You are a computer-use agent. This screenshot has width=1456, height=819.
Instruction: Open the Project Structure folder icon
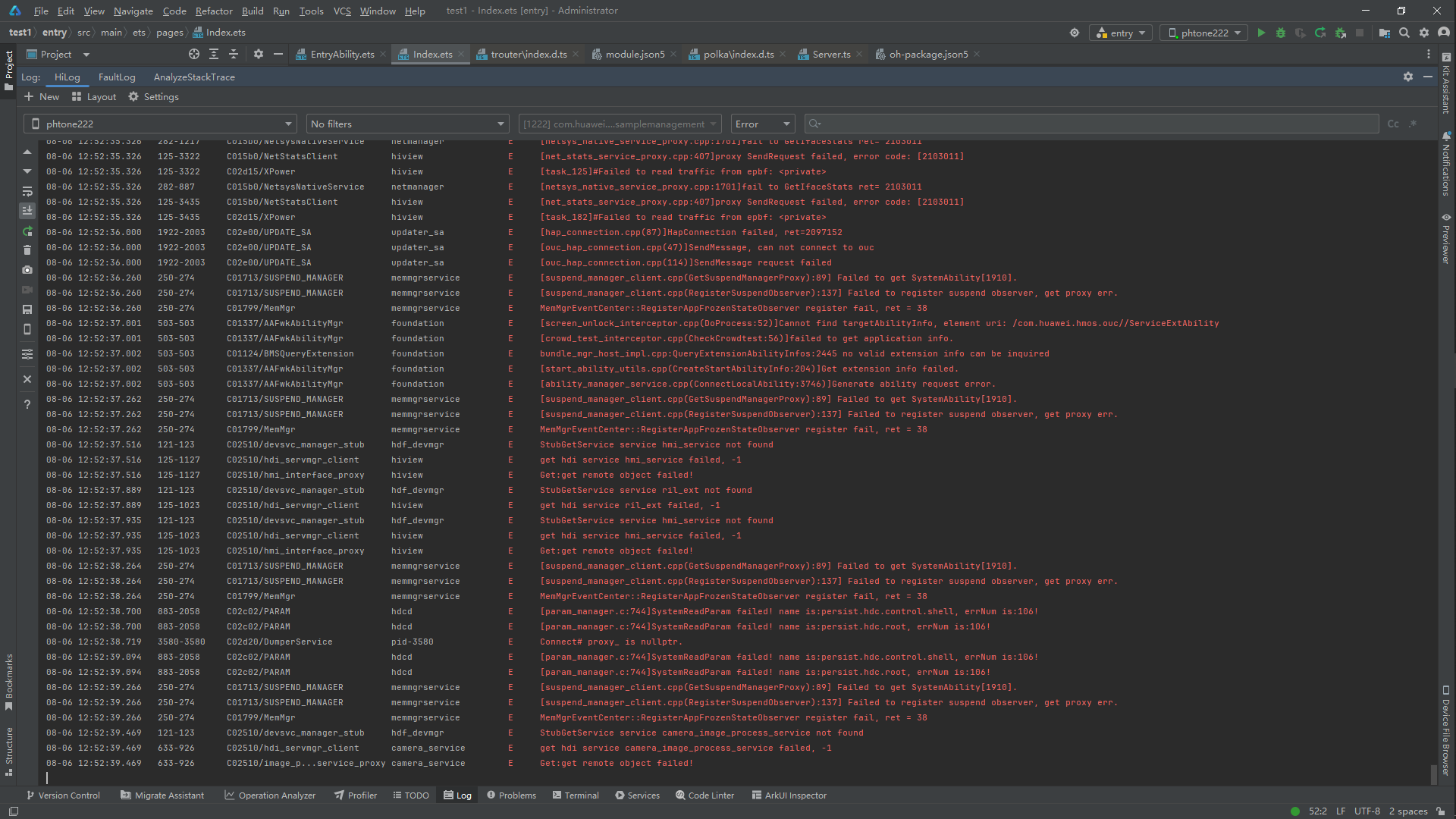[x=1385, y=33]
